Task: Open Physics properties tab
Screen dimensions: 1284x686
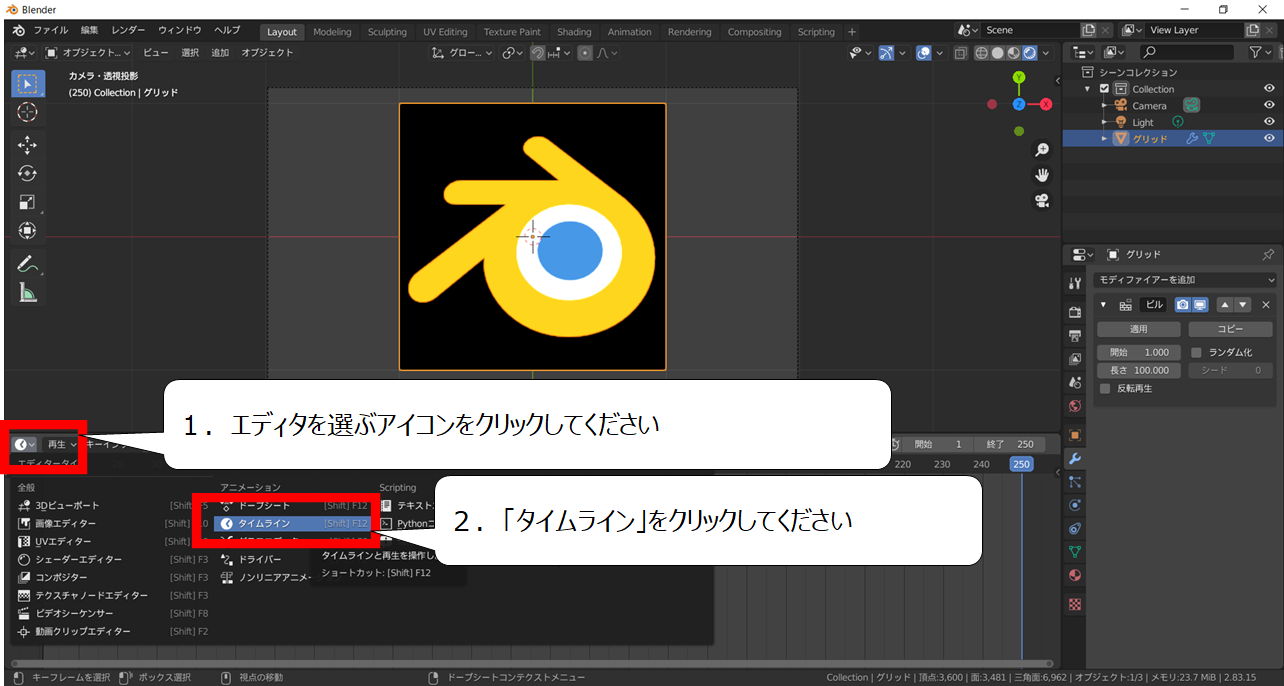Action: 1075,505
